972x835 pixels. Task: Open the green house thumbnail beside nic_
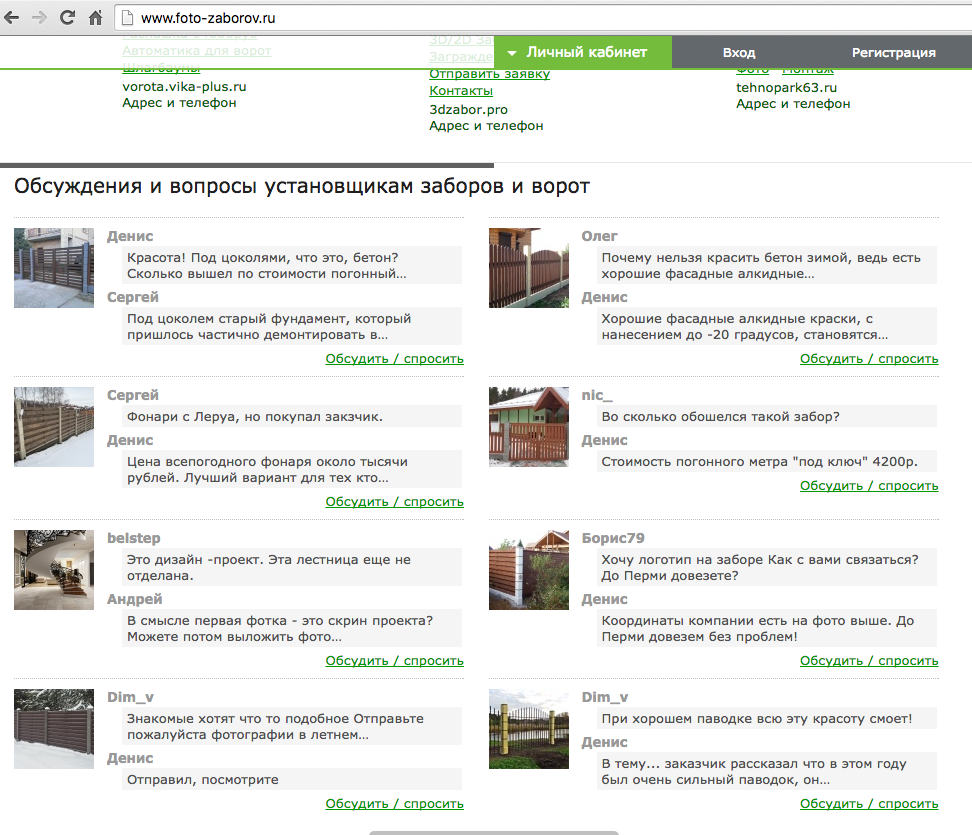(528, 427)
